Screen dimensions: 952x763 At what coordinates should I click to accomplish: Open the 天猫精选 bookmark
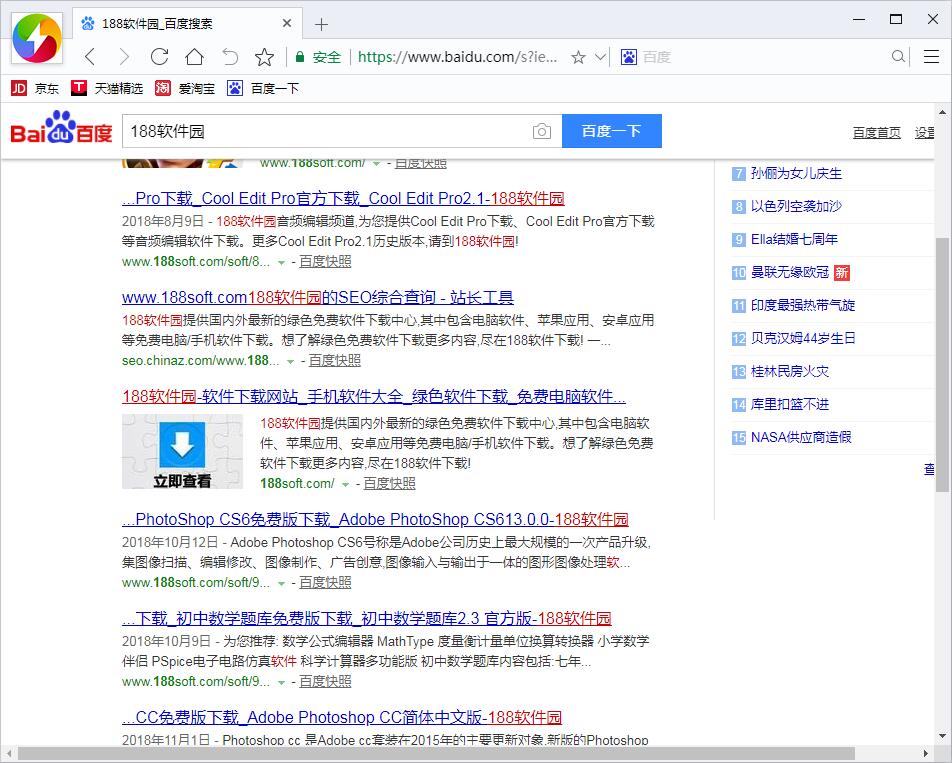(x=107, y=88)
